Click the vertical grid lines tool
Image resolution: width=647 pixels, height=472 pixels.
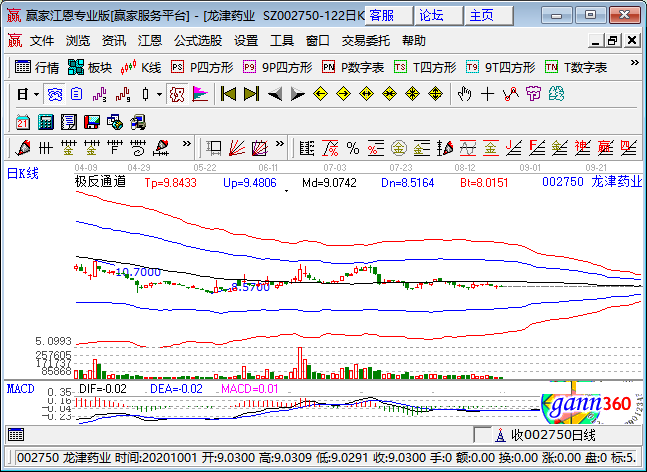(x=46, y=148)
